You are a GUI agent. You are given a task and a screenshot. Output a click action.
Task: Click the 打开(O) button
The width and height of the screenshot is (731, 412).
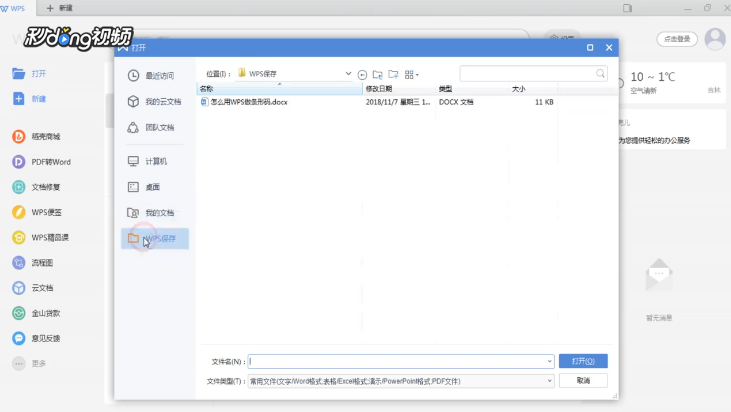[x=583, y=361]
